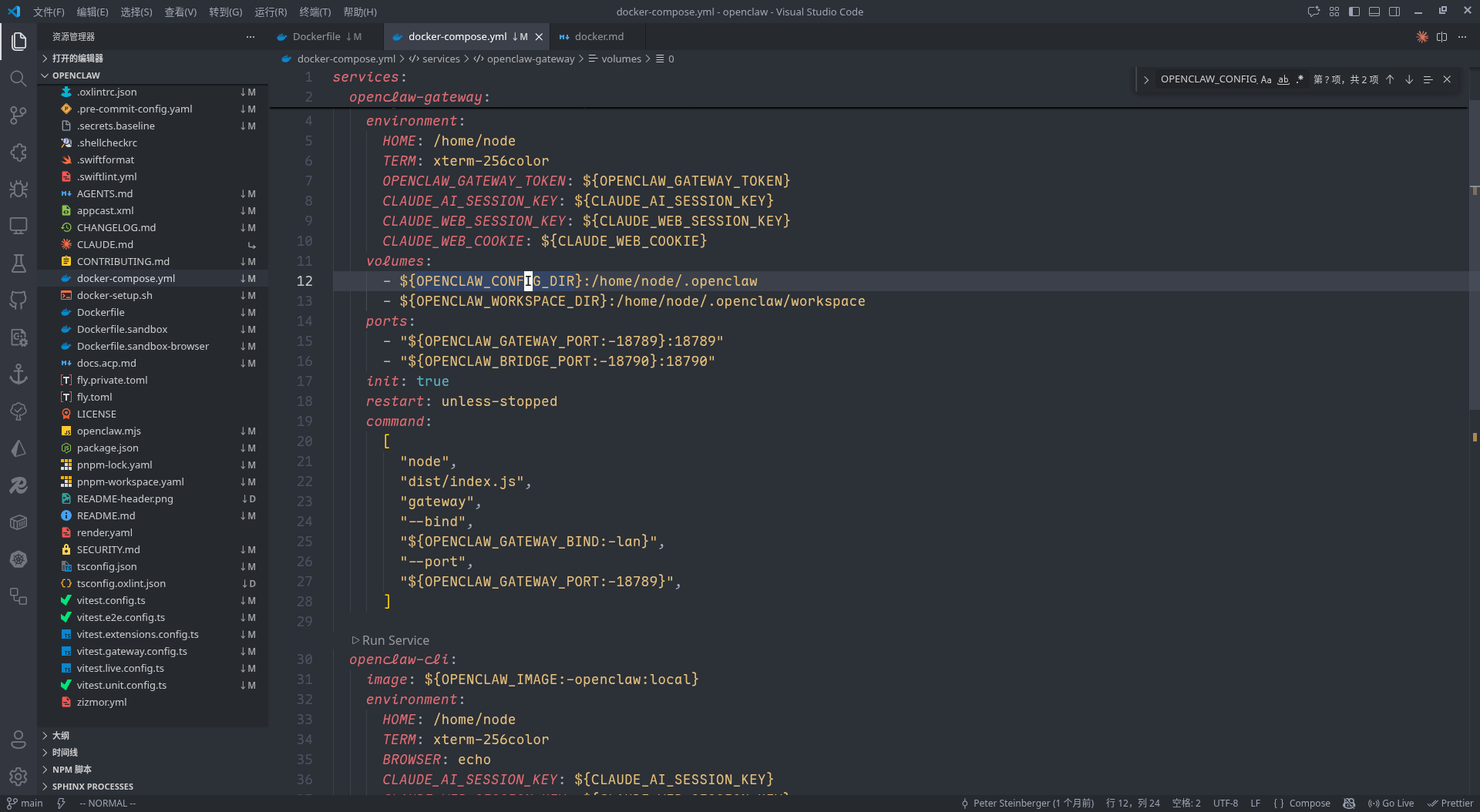Image resolution: width=1480 pixels, height=812 pixels.
Task: Click UTF-8 encoding in status bar
Action: coord(1226,803)
